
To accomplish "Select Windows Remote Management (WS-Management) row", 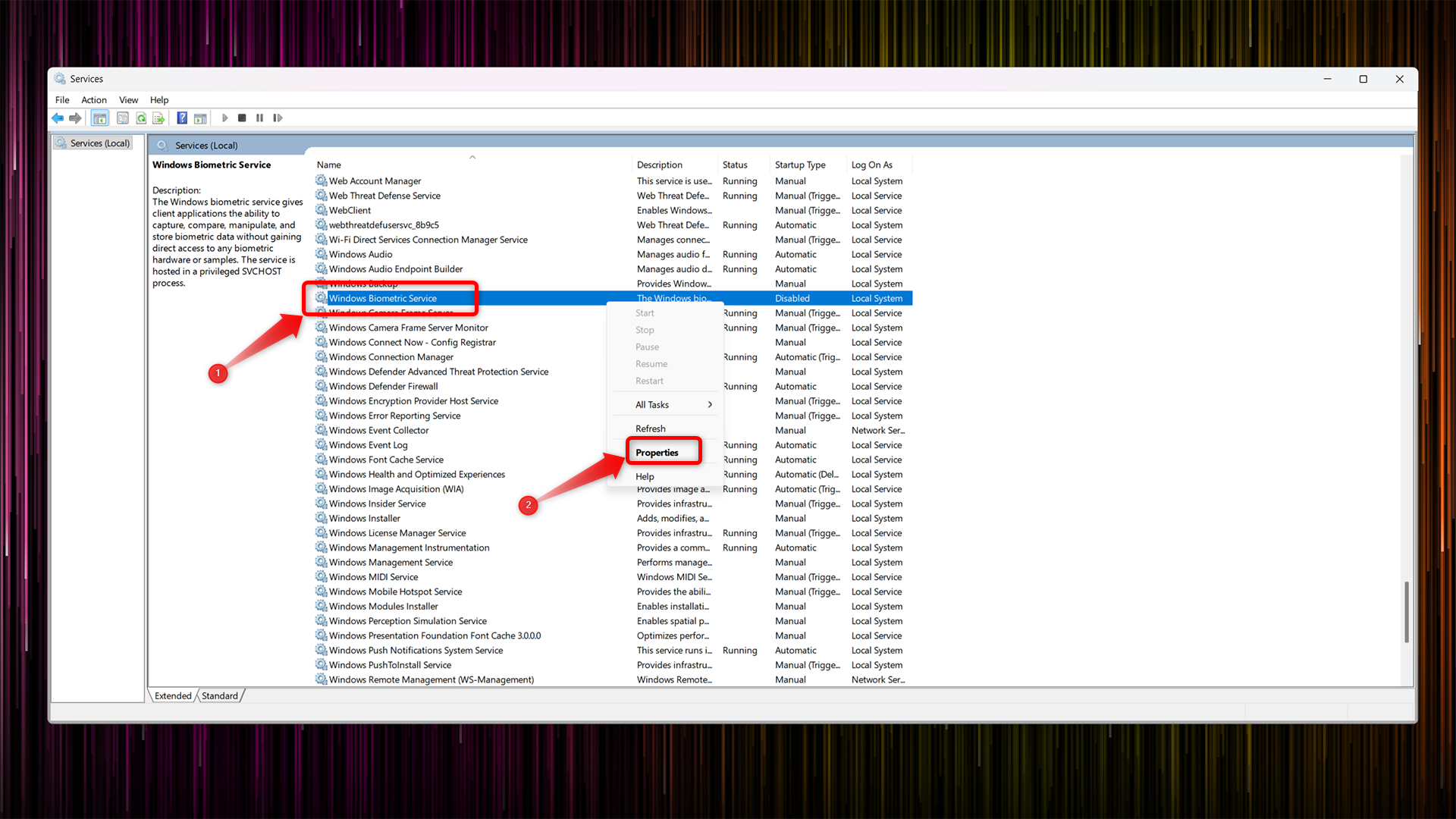I will [613, 679].
